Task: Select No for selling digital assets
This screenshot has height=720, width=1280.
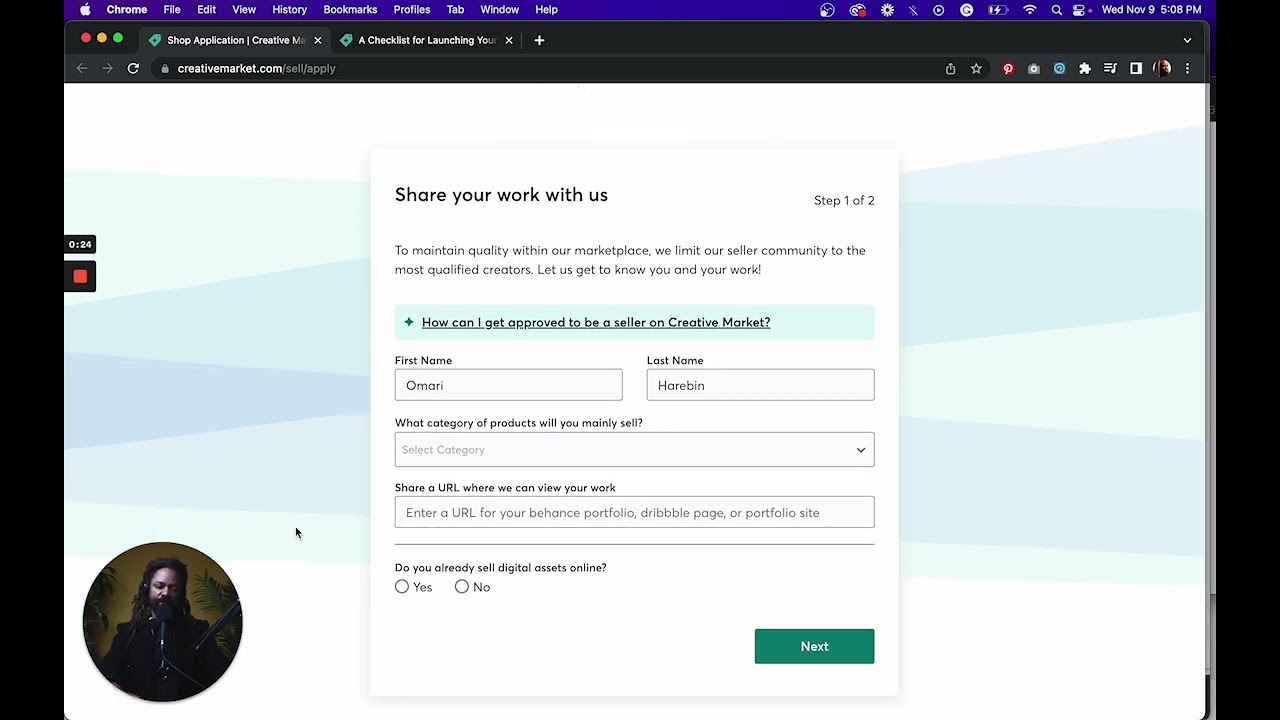Action: [x=462, y=587]
